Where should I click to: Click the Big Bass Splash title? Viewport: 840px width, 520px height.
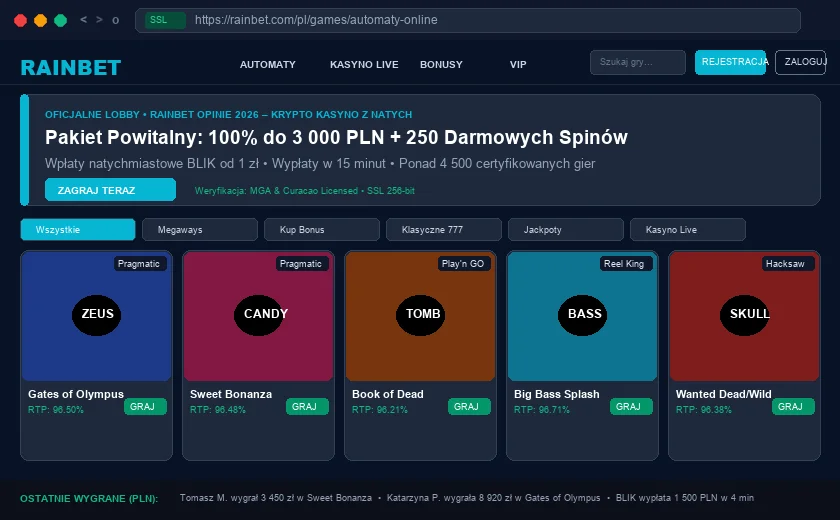pos(557,394)
